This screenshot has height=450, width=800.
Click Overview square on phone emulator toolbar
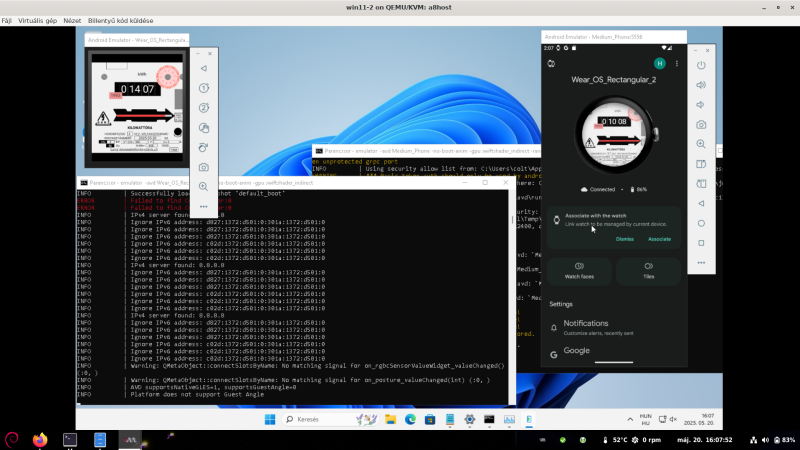pos(701,243)
